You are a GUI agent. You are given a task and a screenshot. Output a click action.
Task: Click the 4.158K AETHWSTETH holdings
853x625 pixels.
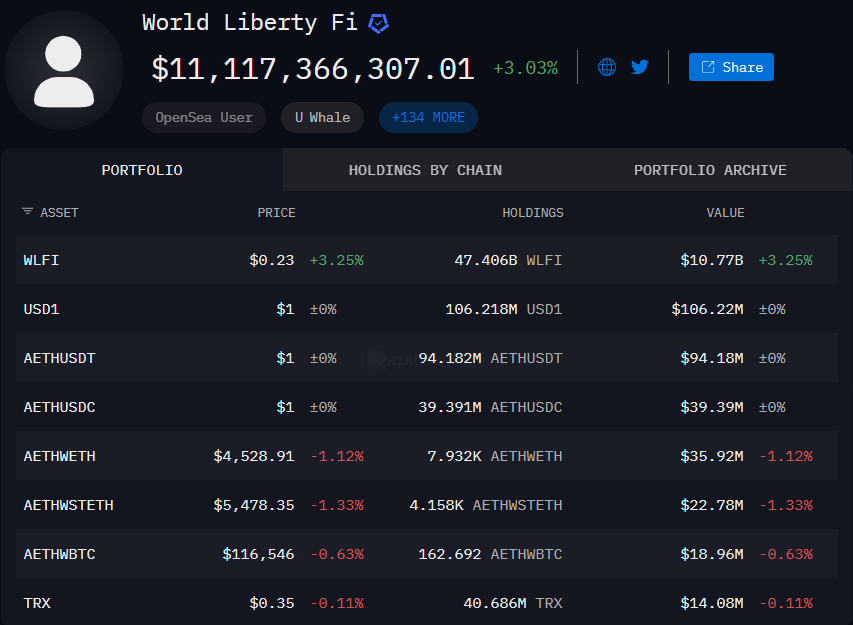(x=486, y=505)
